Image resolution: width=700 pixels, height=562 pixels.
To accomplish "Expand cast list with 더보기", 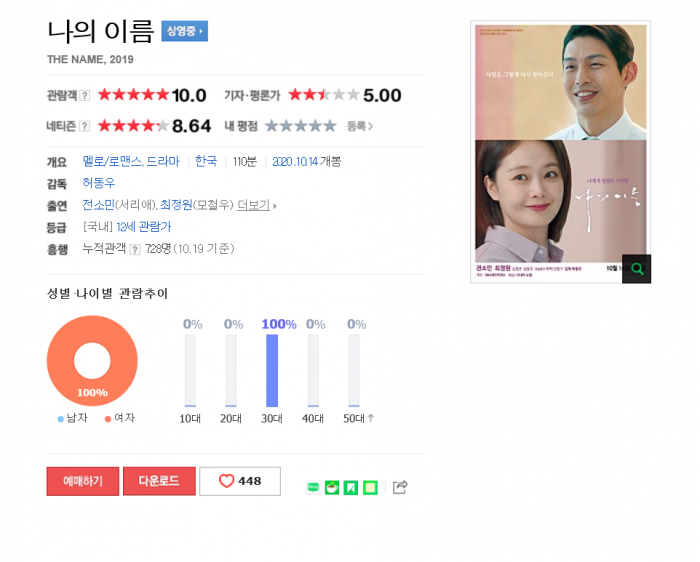I will [257, 205].
